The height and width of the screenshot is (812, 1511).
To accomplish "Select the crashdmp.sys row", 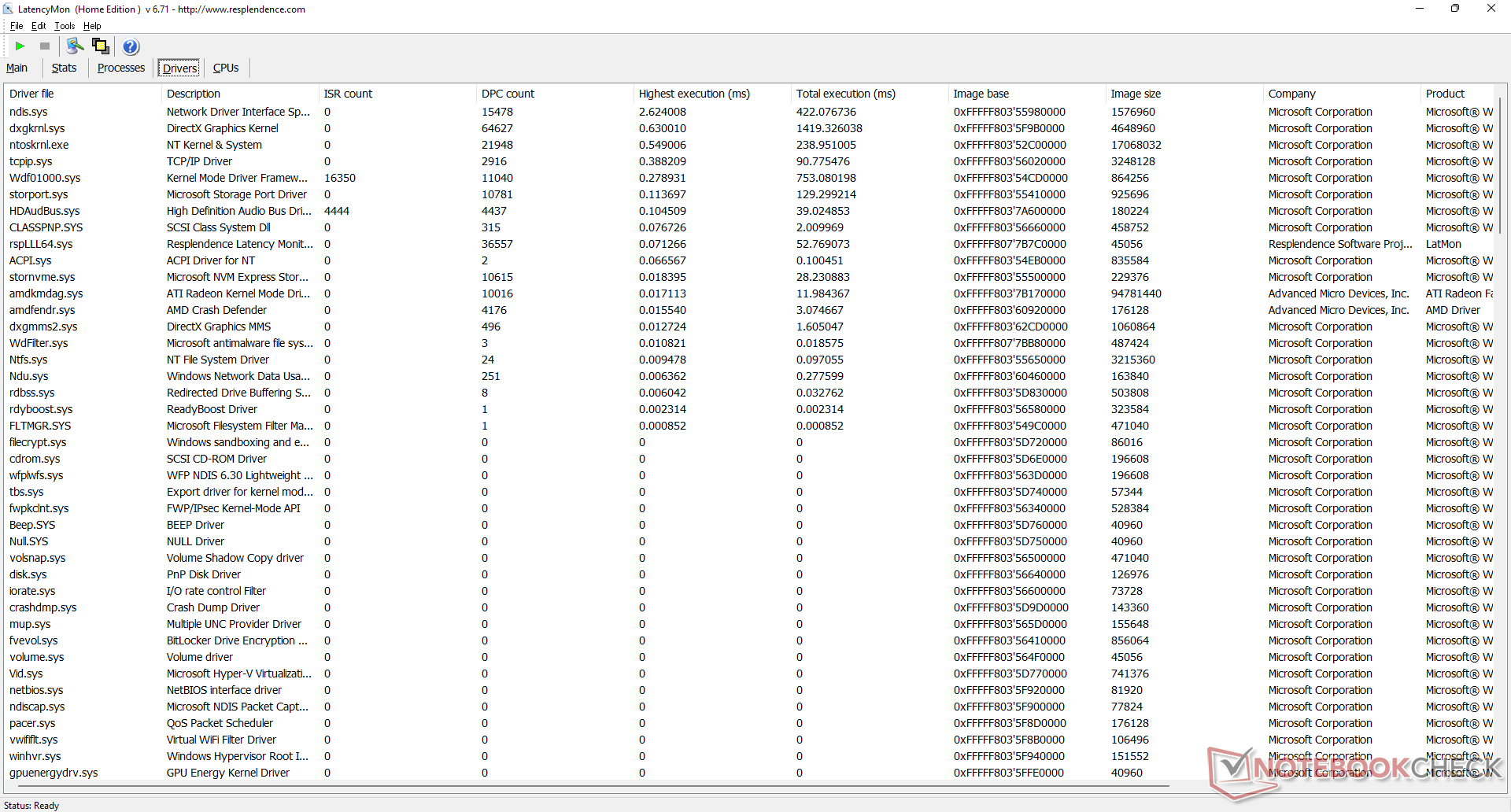I will tap(748, 607).
